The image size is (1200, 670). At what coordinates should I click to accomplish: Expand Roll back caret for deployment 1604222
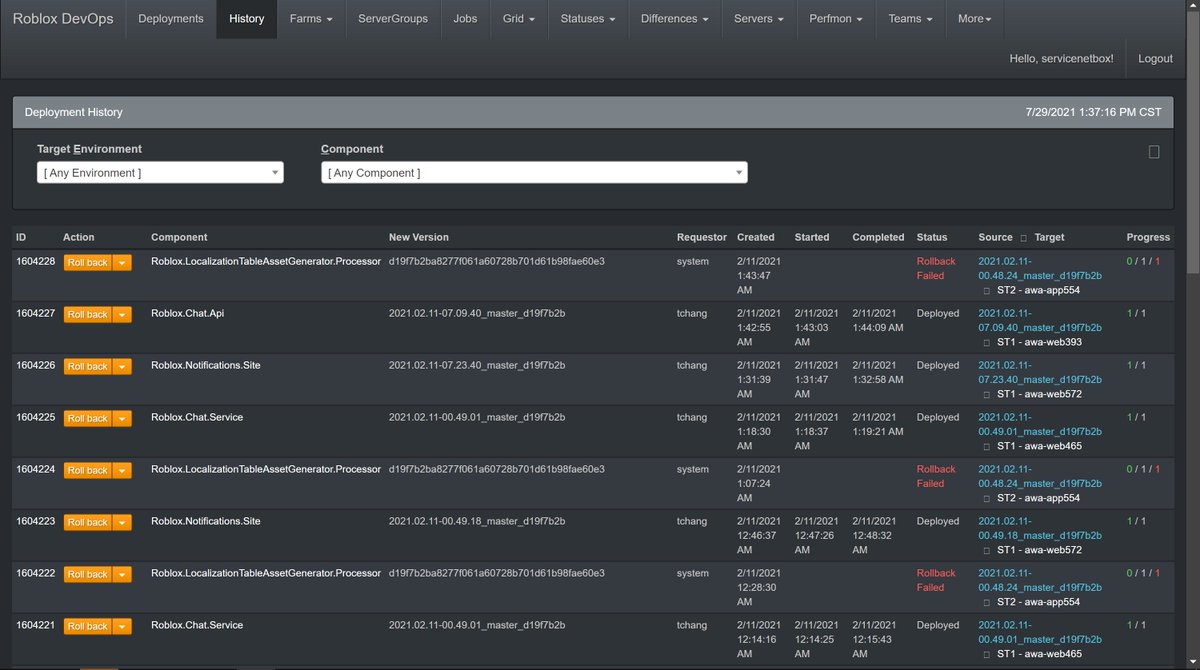coord(122,574)
